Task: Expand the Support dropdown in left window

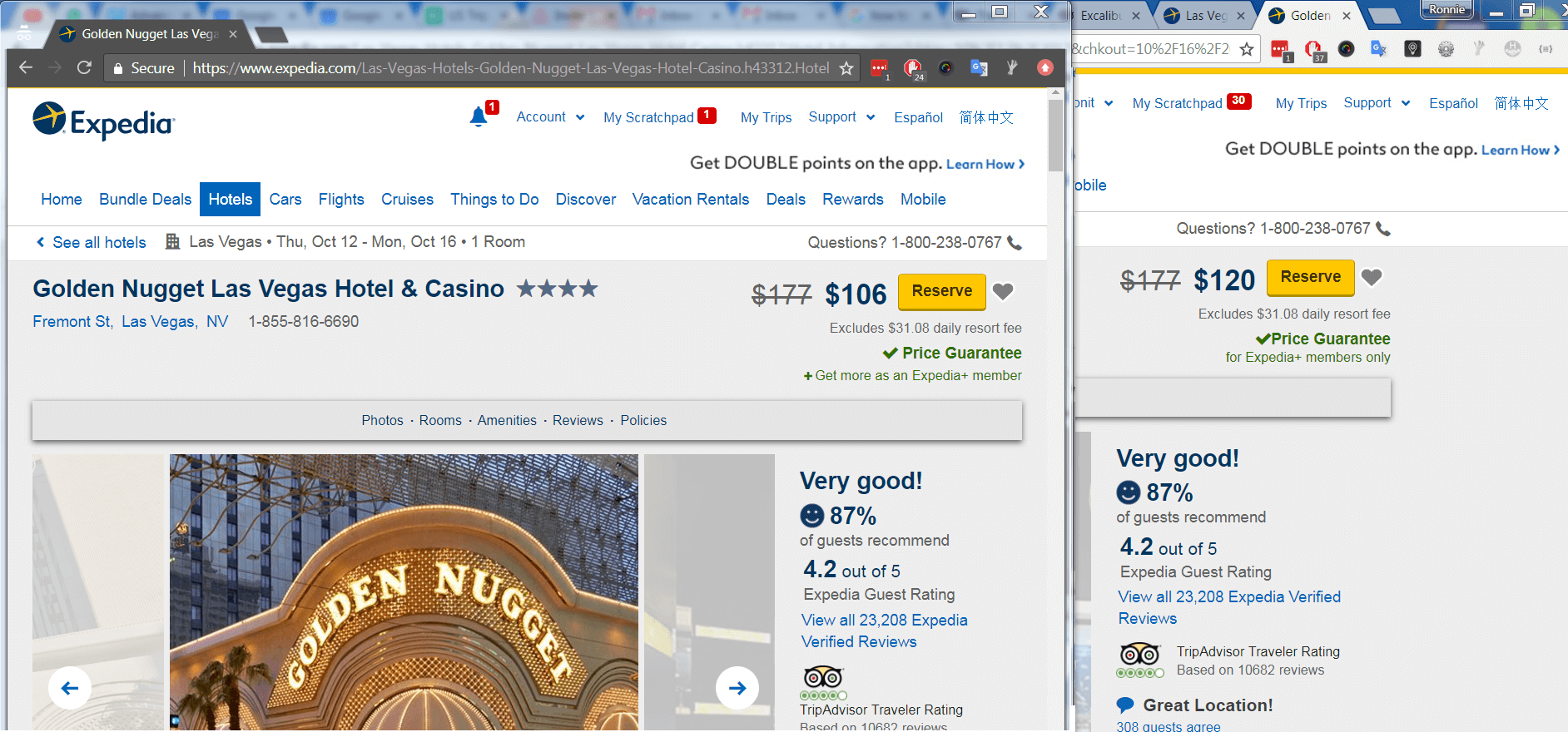Action: (x=841, y=117)
